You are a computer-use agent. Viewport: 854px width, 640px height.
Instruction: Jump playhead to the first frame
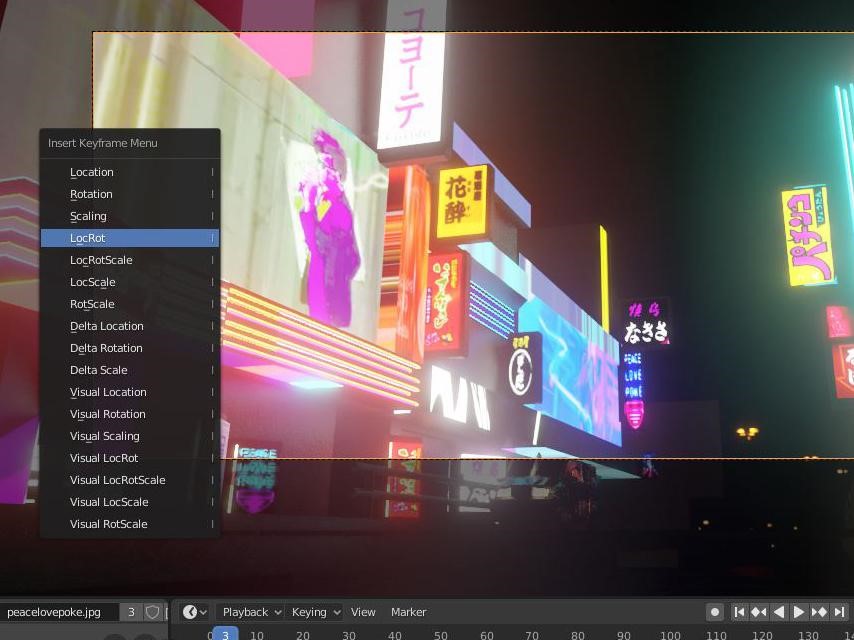pos(740,611)
